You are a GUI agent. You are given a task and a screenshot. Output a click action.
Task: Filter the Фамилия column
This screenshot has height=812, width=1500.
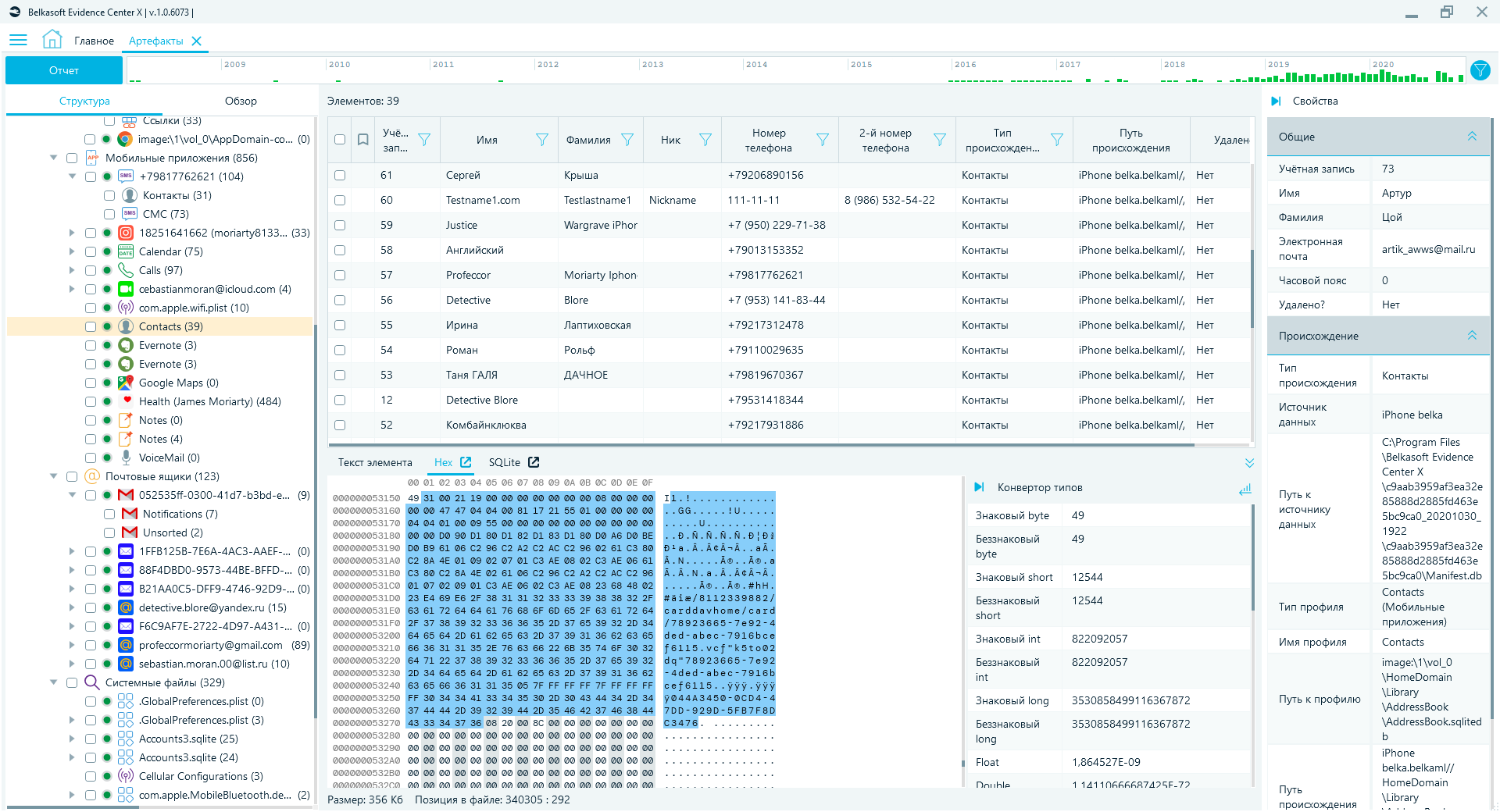tap(627, 140)
